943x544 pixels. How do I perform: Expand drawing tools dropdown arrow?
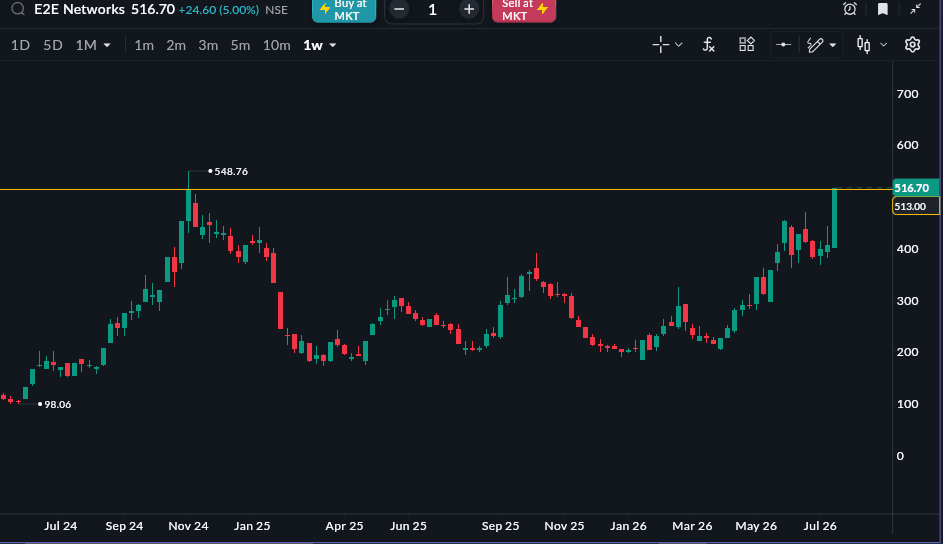point(833,46)
